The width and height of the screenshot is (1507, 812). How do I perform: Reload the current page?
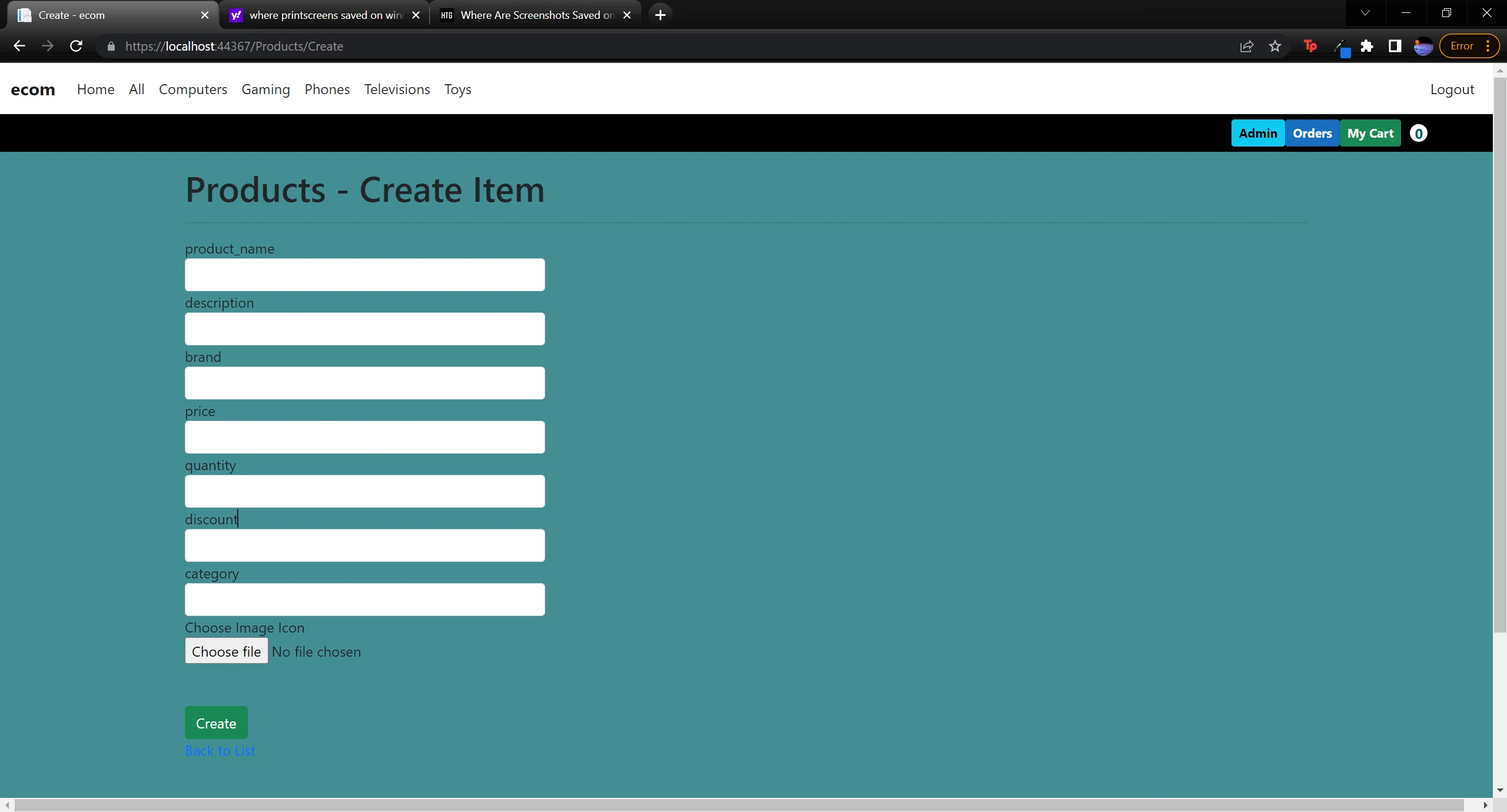(x=76, y=46)
